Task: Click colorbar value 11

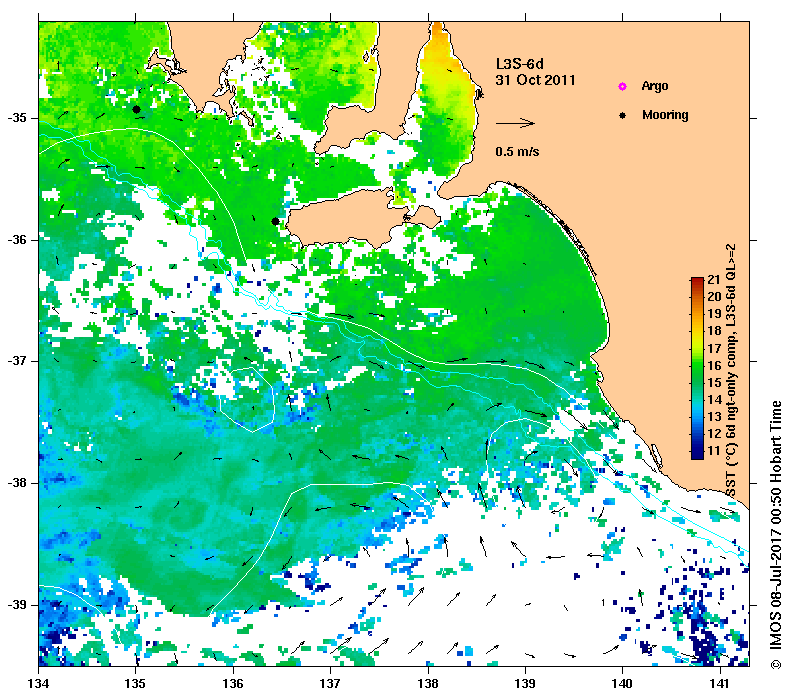Action: coord(714,450)
